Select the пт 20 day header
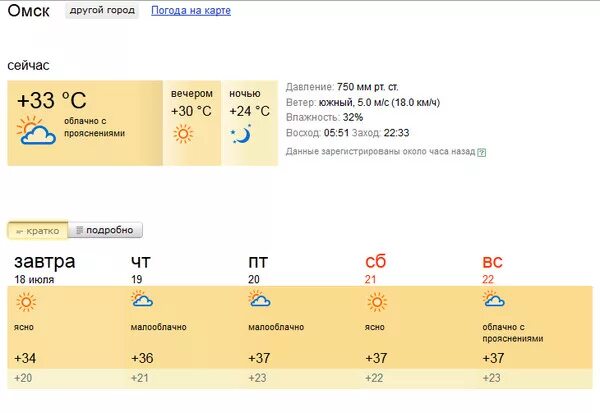This screenshot has width=600, height=413. tap(258, 269)
